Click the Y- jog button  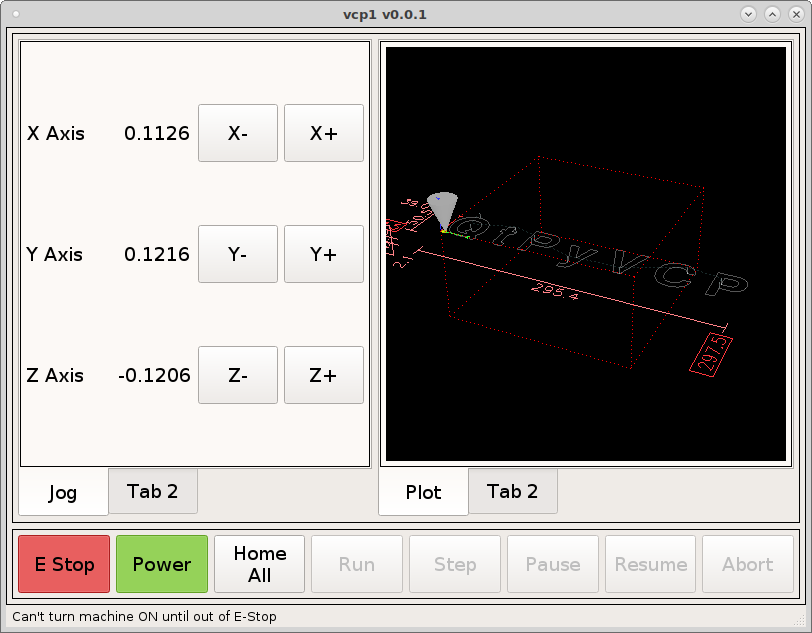pos(238,254)
